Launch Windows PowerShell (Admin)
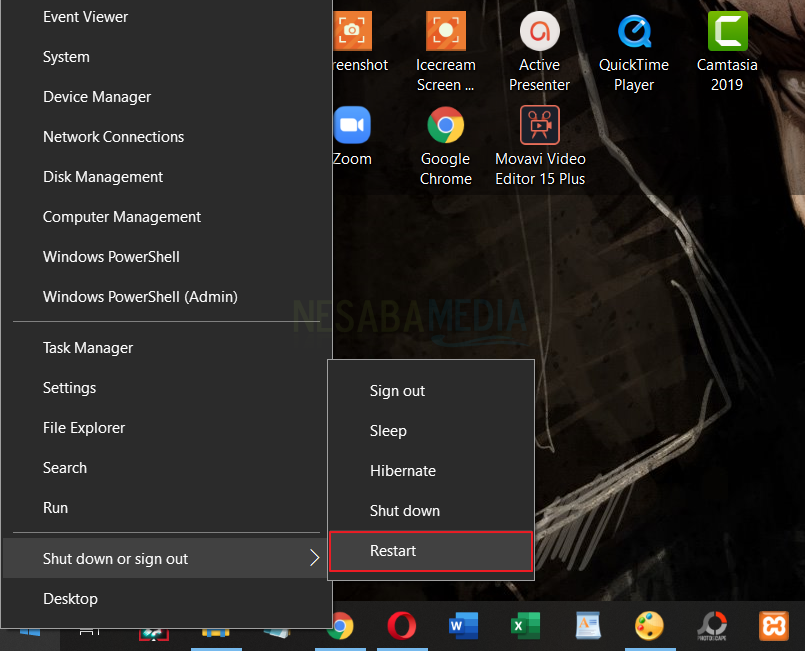The height and width of the screenshot is (651, 805). (x=140, y=297)
